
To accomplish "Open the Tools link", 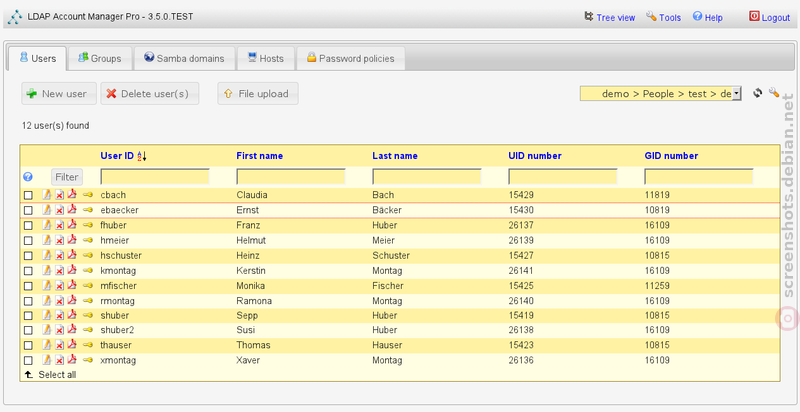I will (x=663, y=17).
